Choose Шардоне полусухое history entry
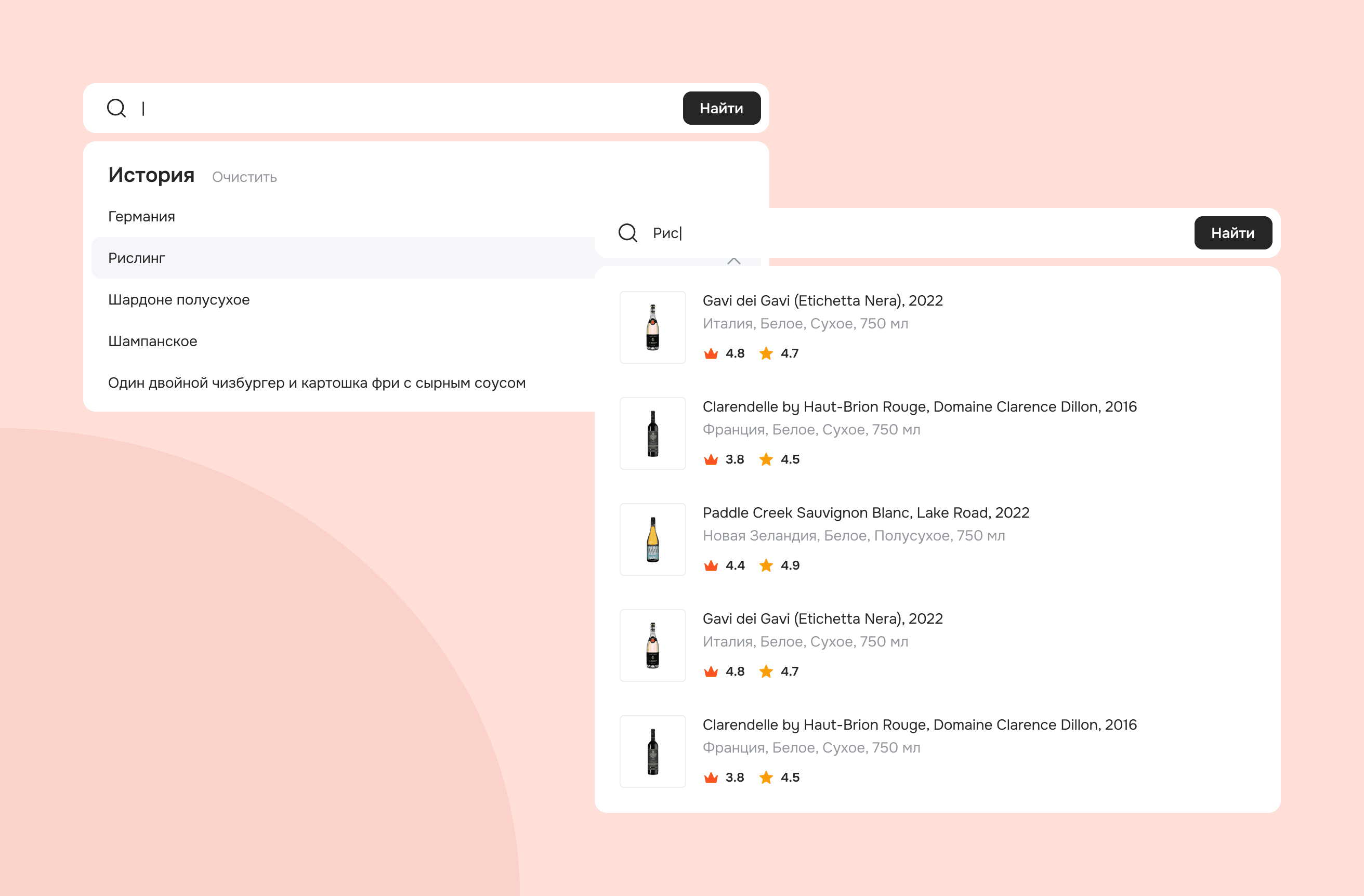Image resolution: width=1364 pixels, height=896 pixels. 179,300
